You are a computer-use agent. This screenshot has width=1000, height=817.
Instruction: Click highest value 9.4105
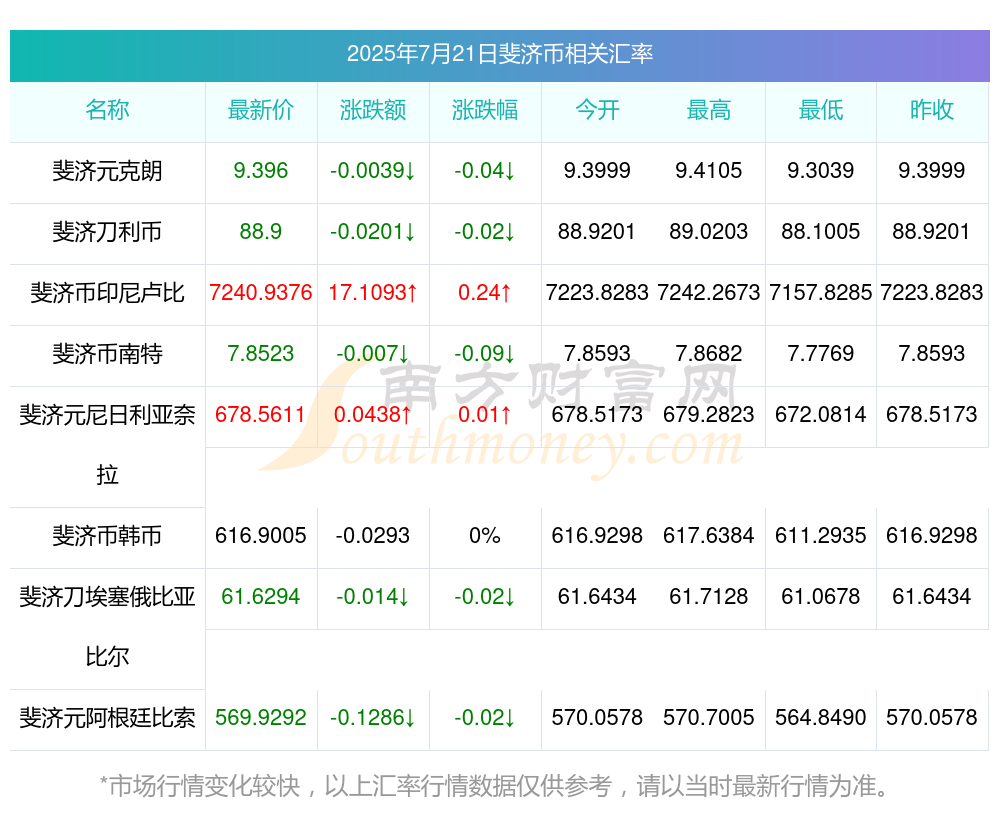709,170
